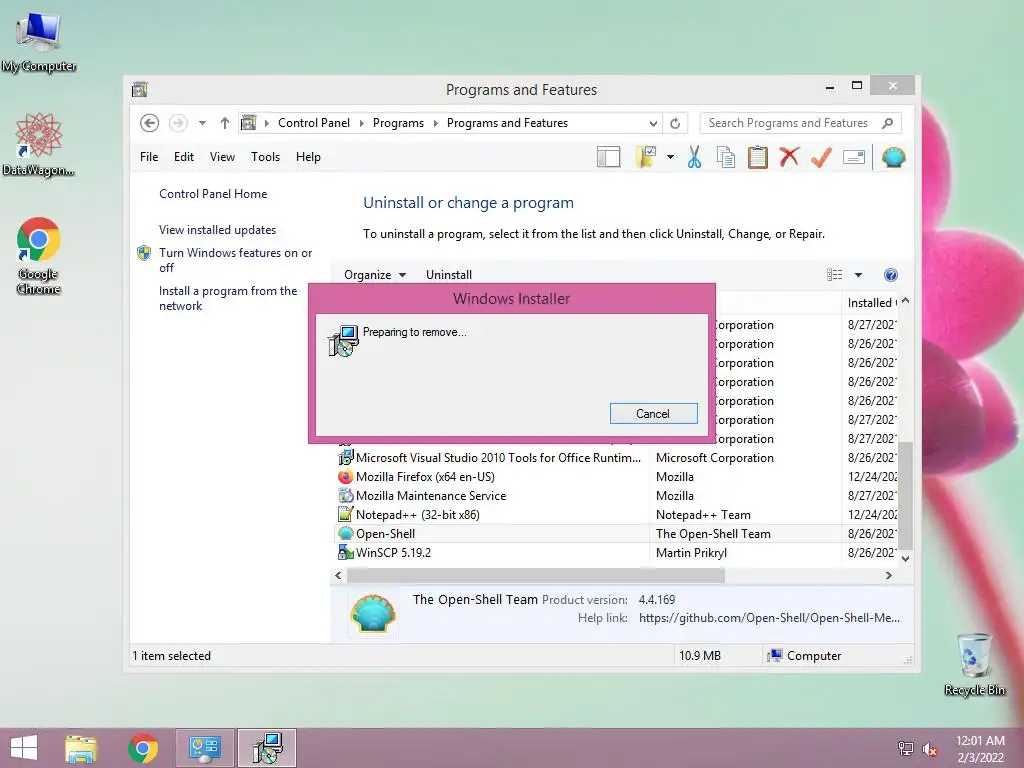The width and height of the screenshot is (1024, 768).
Task: Click the vertical scrollbar up arrow
Action: tap(905, 302)
